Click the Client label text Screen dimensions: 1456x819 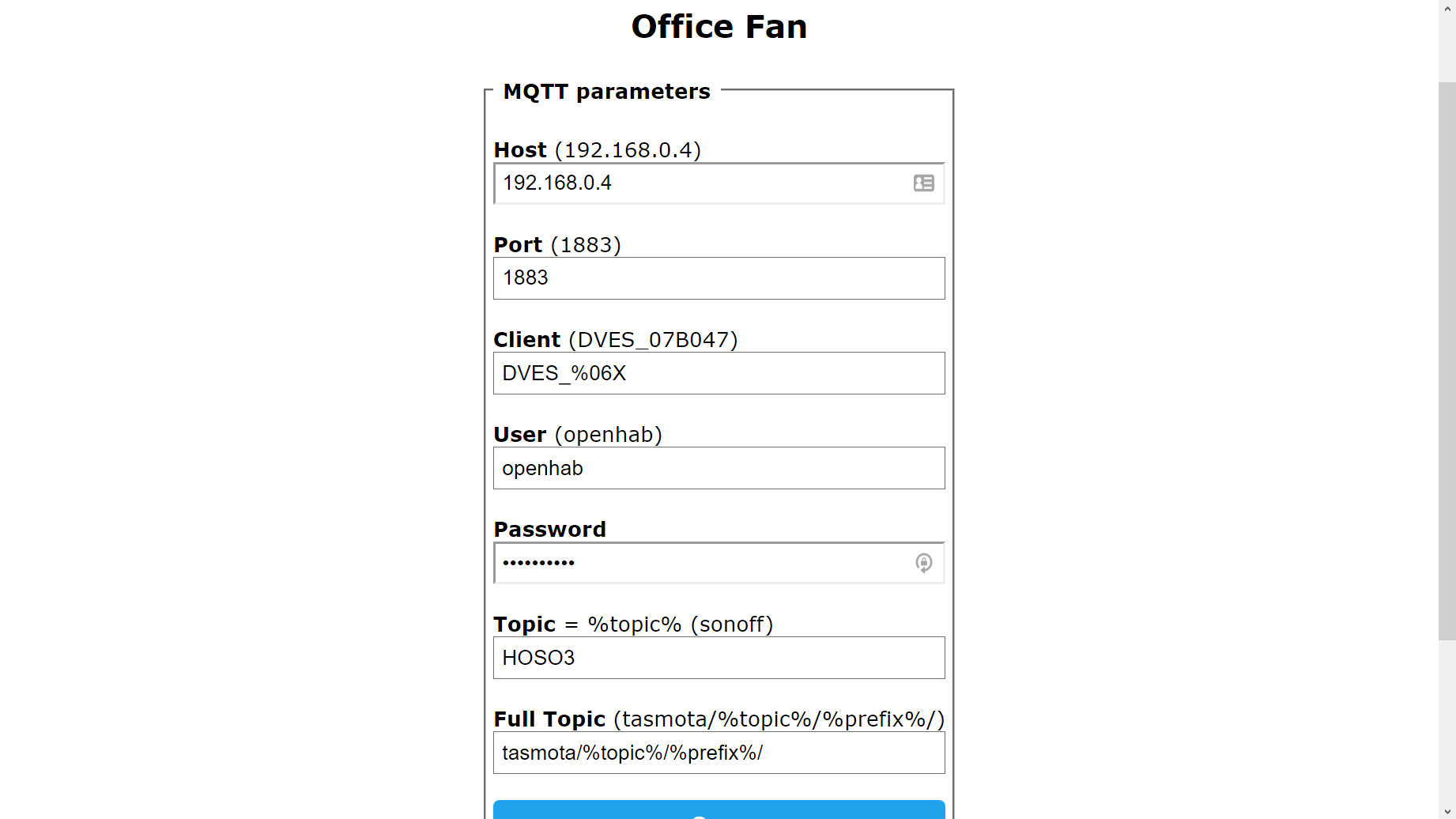click(x=526, y=340)
